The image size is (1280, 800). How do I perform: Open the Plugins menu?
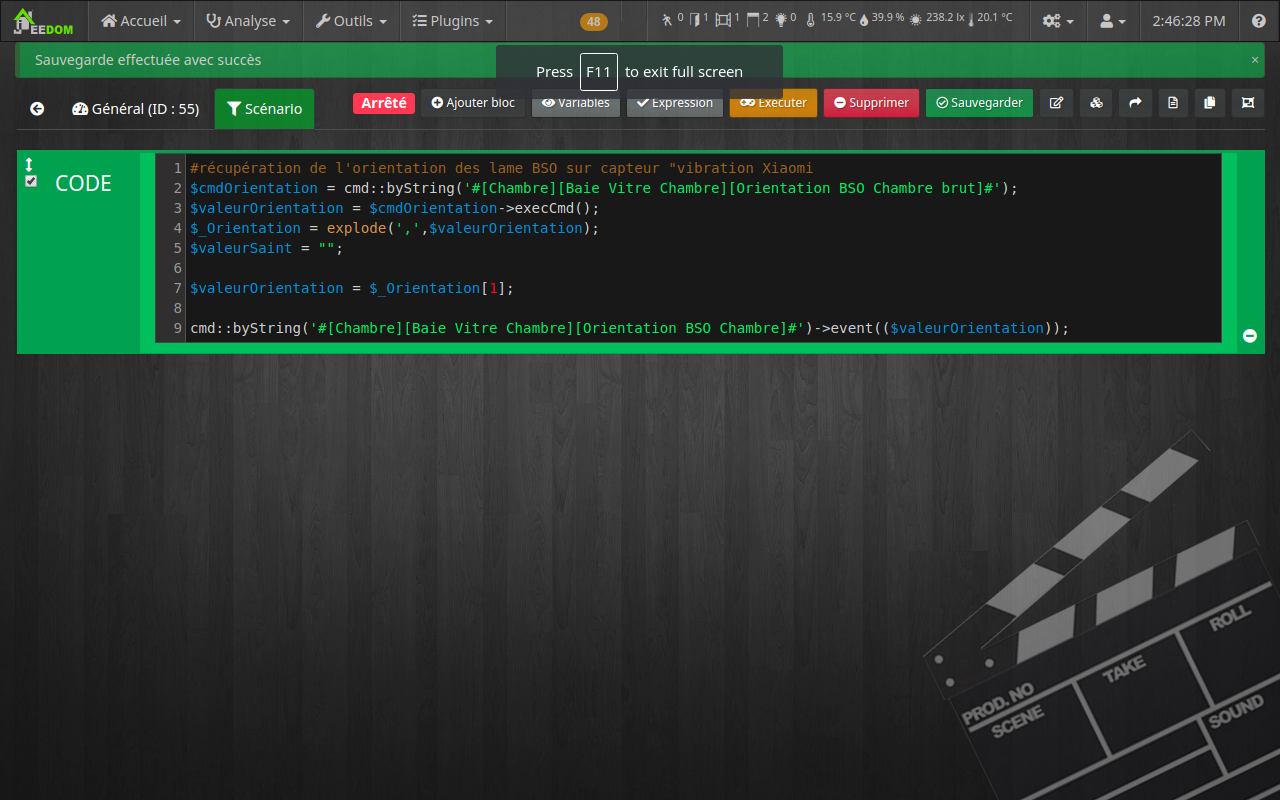(x=453, y=21)
